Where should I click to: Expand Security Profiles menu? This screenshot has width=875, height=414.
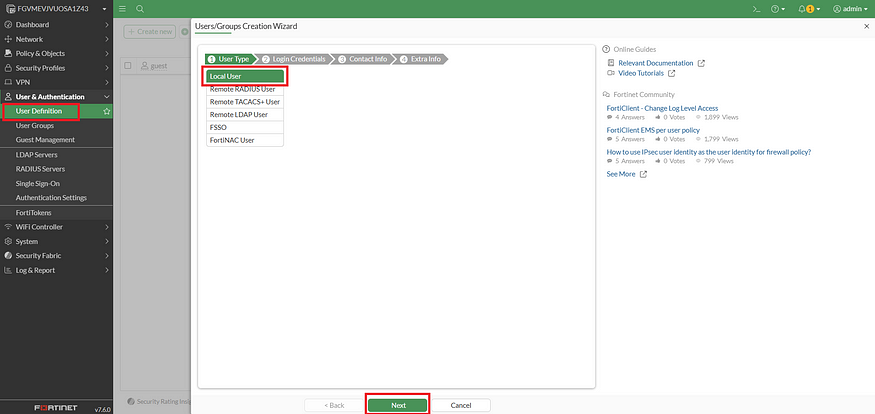pyautogui.click(x=56, y=68)
